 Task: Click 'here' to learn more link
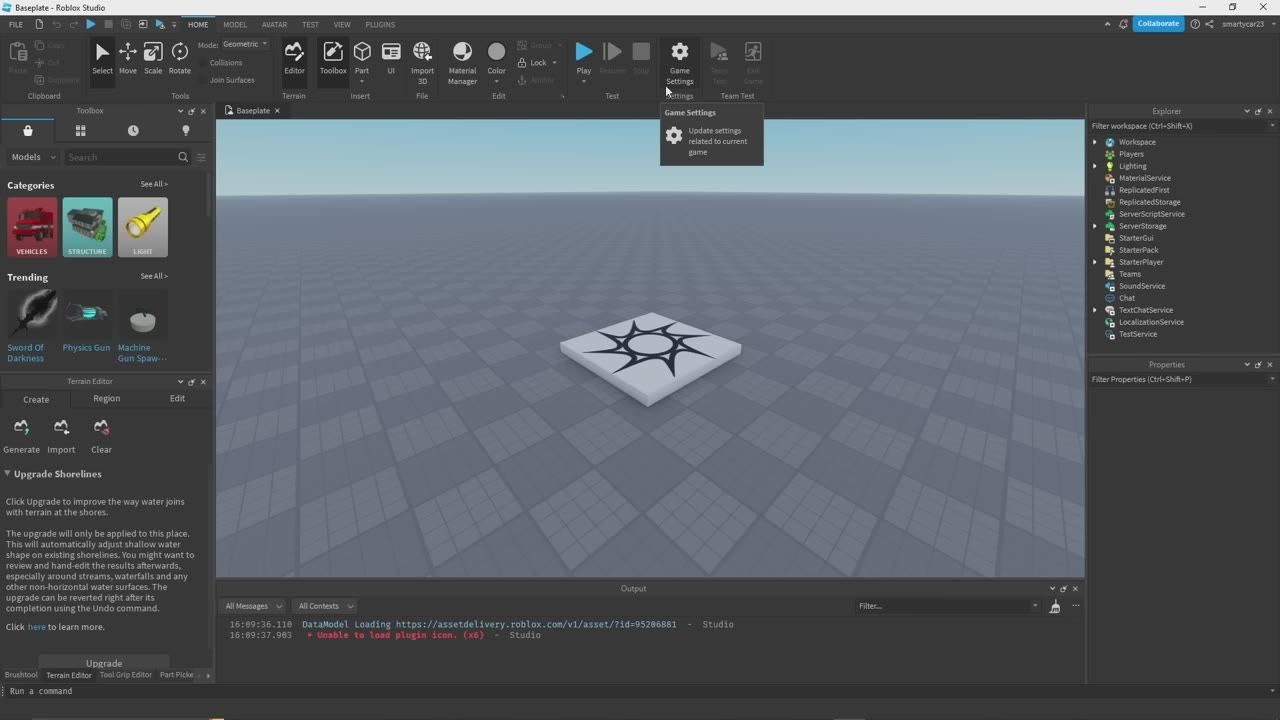point(37,627)
